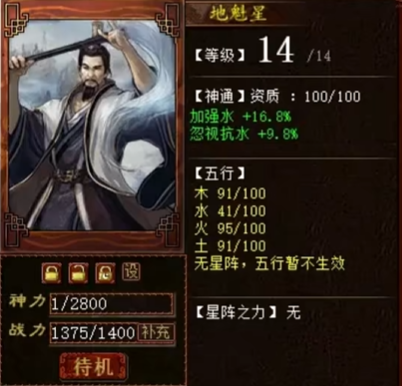
Task: Click the red 待机 standby button
Action: coord(94,367)
